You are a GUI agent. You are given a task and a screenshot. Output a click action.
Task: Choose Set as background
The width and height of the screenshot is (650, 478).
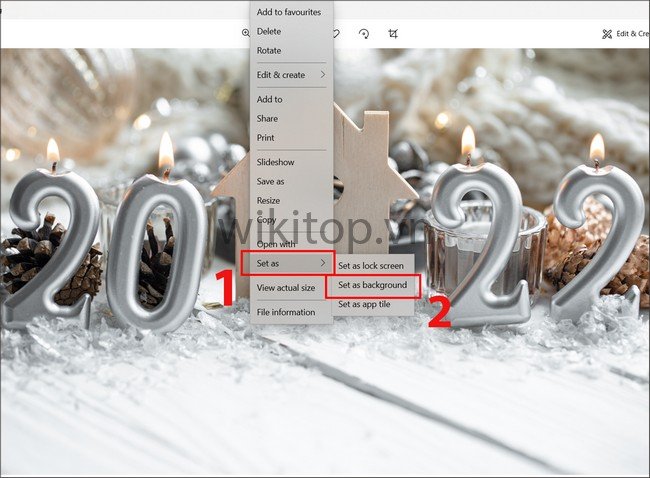pyautogui.click(x=372, y=285)
